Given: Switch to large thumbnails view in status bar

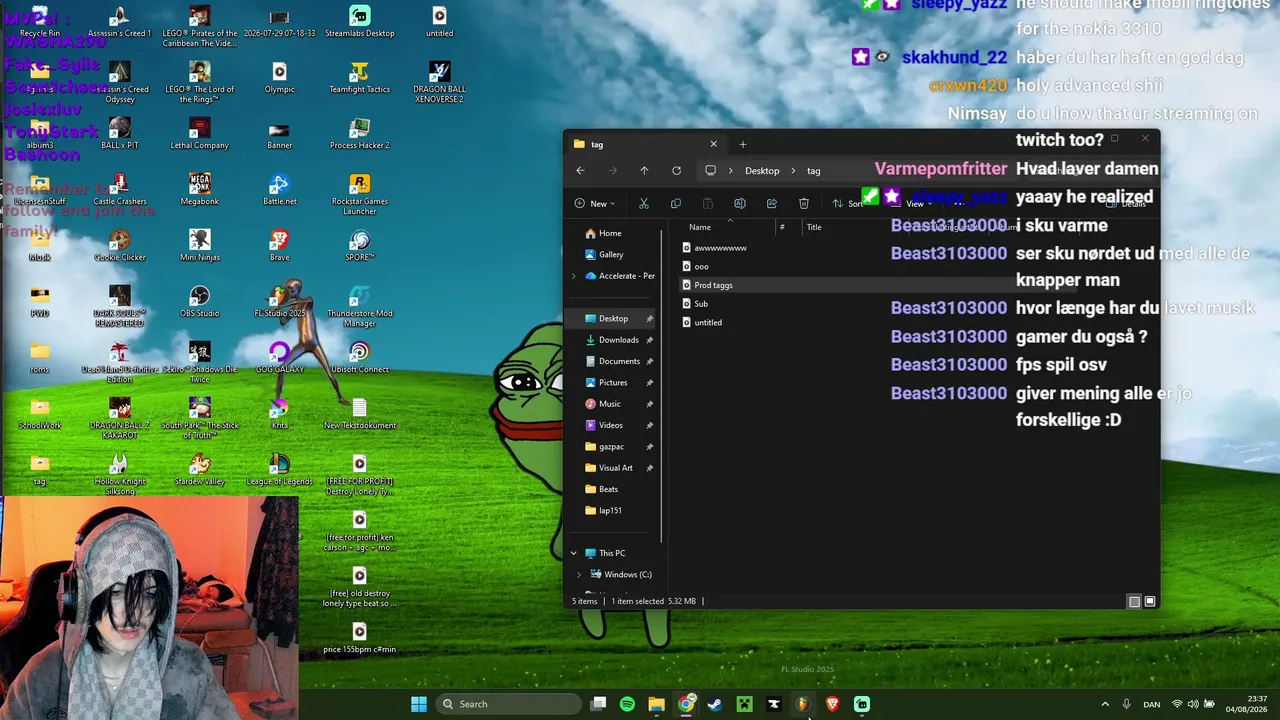Looking at the screenshot, I should [1150, 601].
